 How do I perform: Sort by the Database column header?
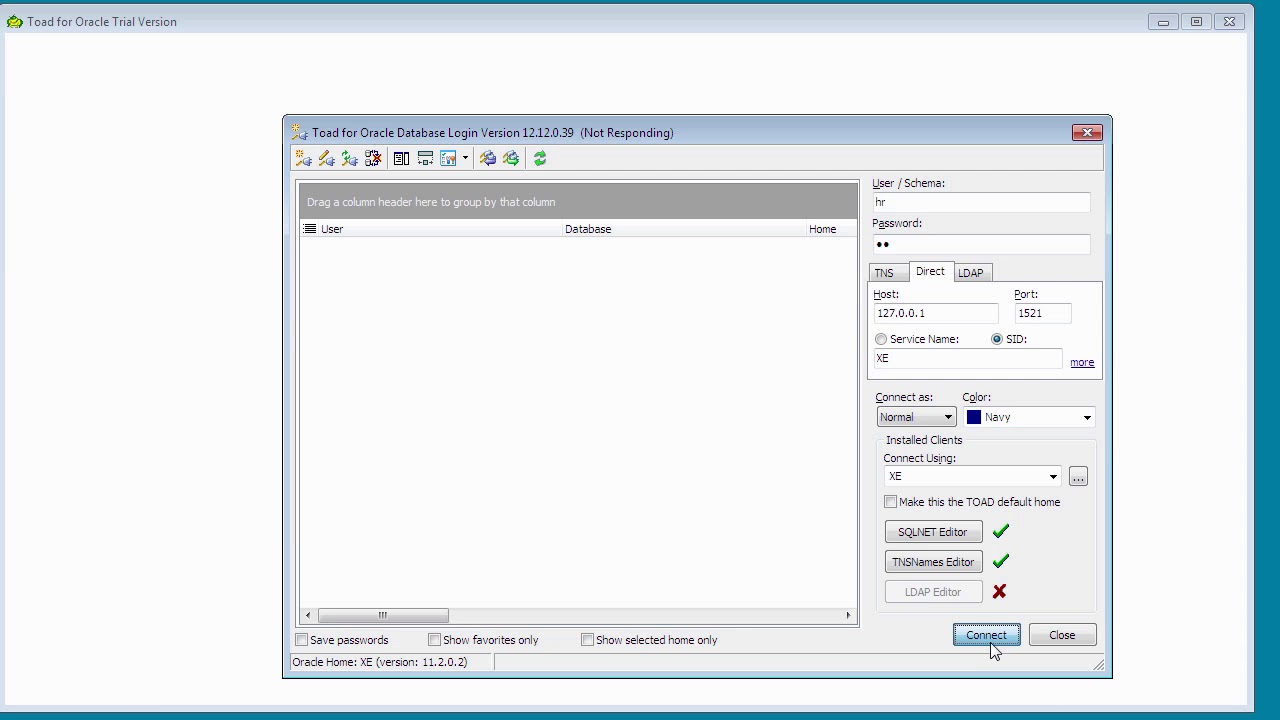point(684,229)
